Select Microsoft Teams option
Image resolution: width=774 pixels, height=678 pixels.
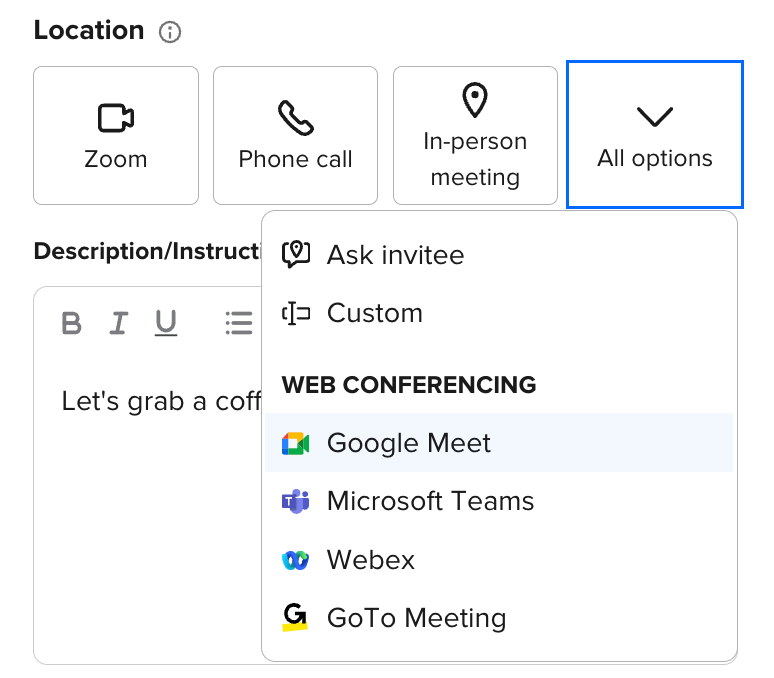[x=430, y=501]
